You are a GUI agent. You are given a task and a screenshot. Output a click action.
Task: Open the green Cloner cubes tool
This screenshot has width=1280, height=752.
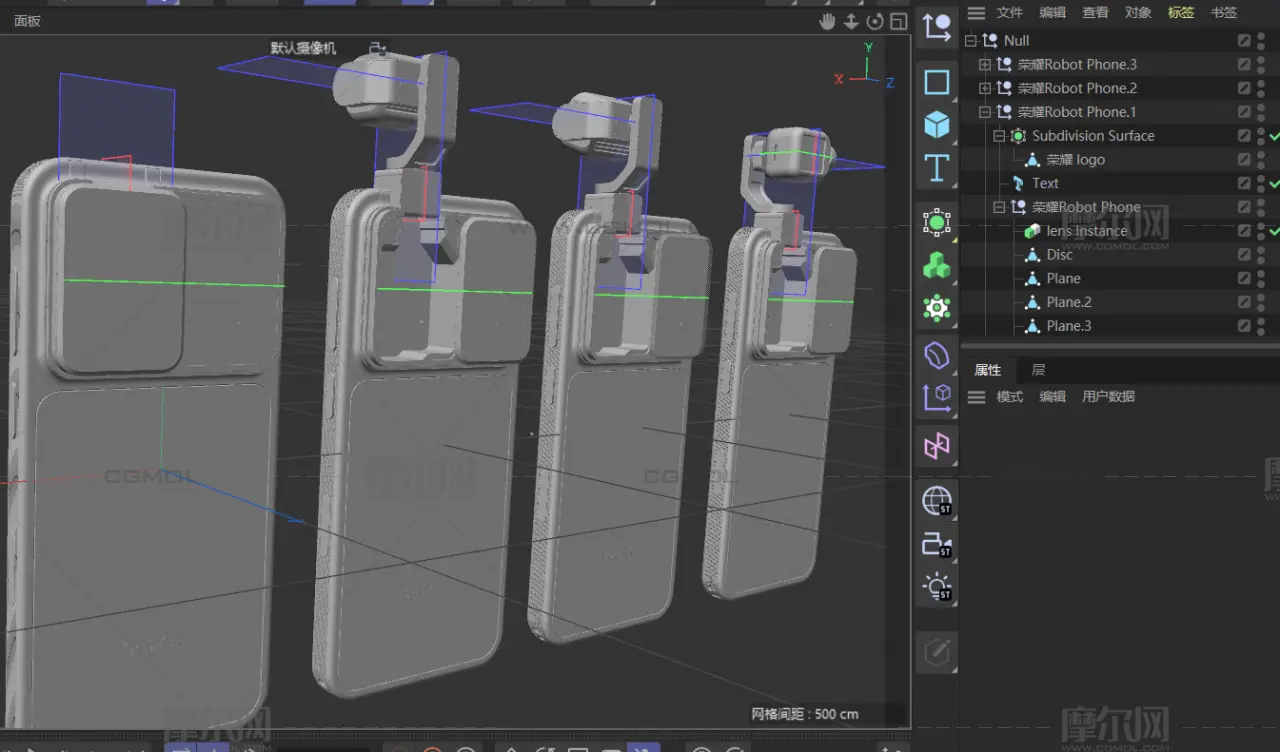coord(937,265)
